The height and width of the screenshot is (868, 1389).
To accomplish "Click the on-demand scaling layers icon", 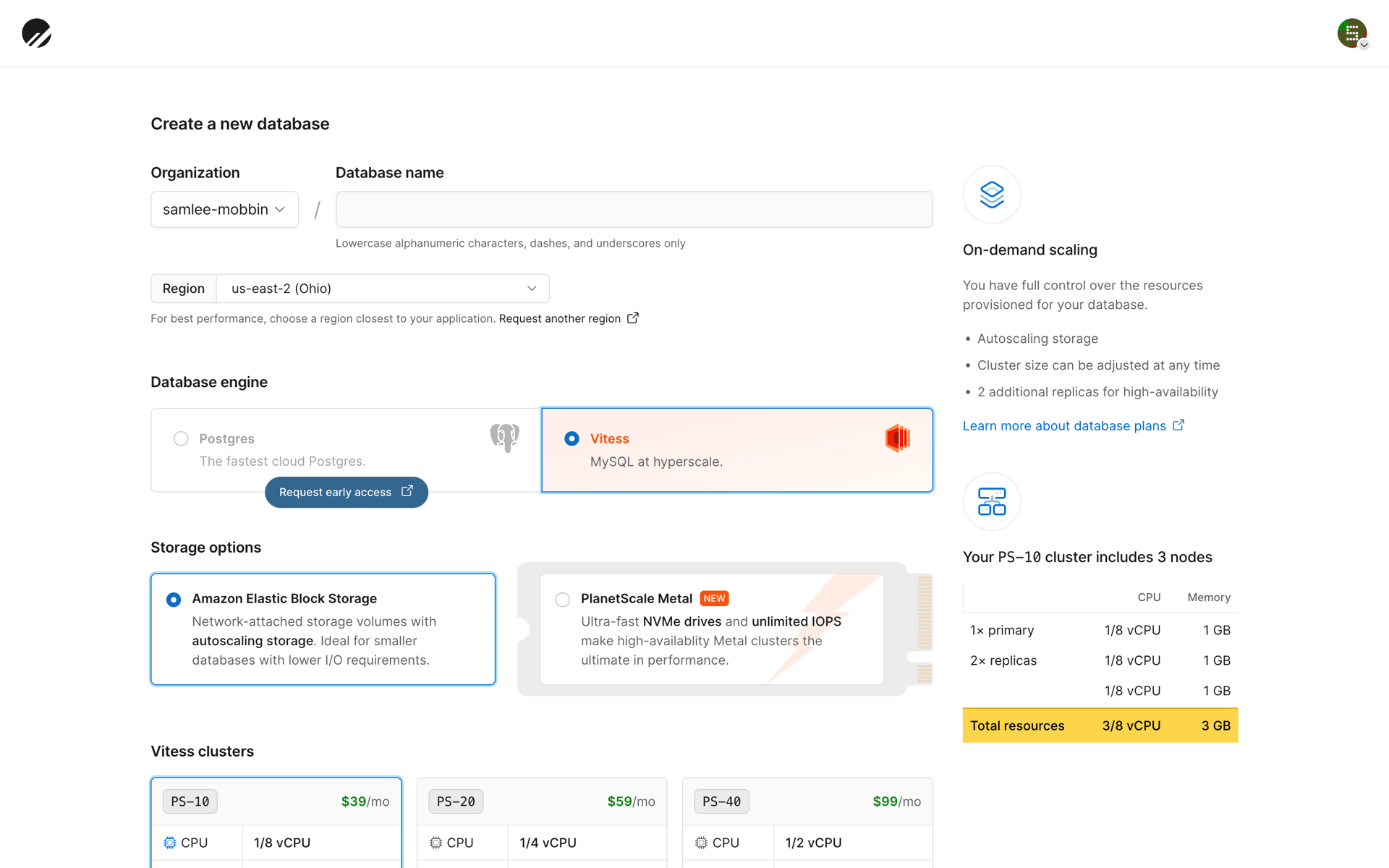I will coord(992,195).
